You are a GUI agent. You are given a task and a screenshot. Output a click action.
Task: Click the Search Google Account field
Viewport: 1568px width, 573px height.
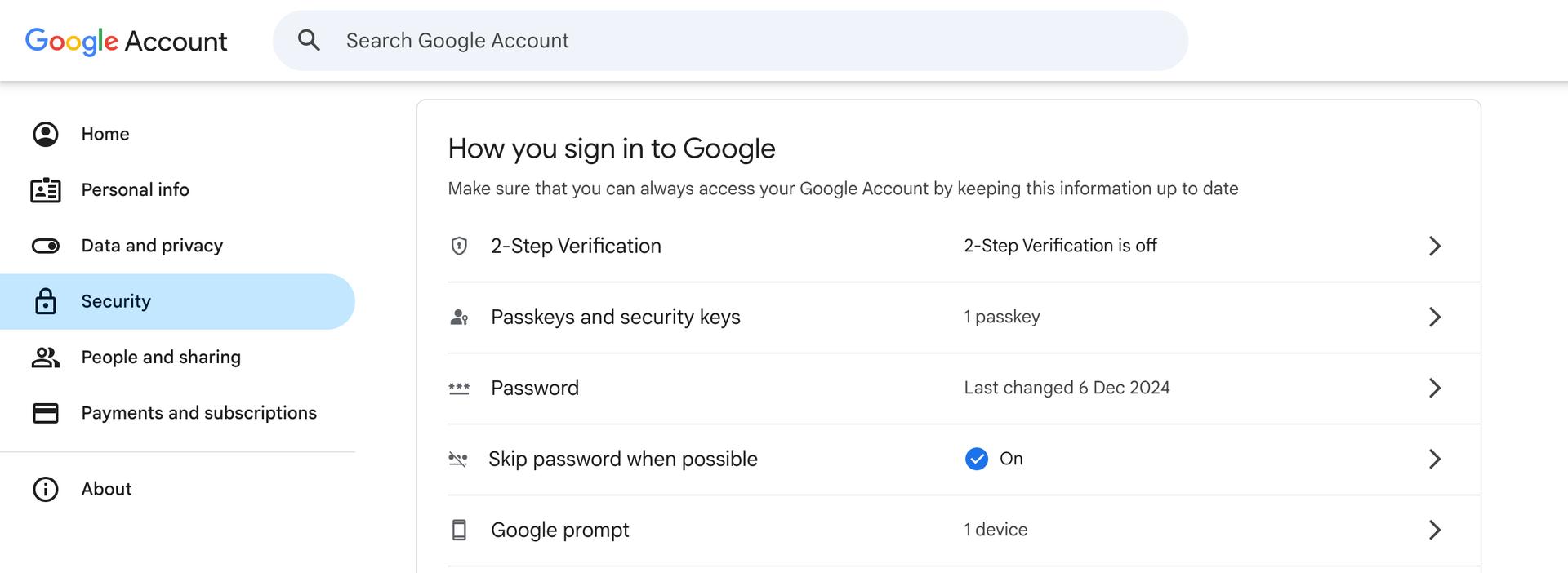point(572,40)
